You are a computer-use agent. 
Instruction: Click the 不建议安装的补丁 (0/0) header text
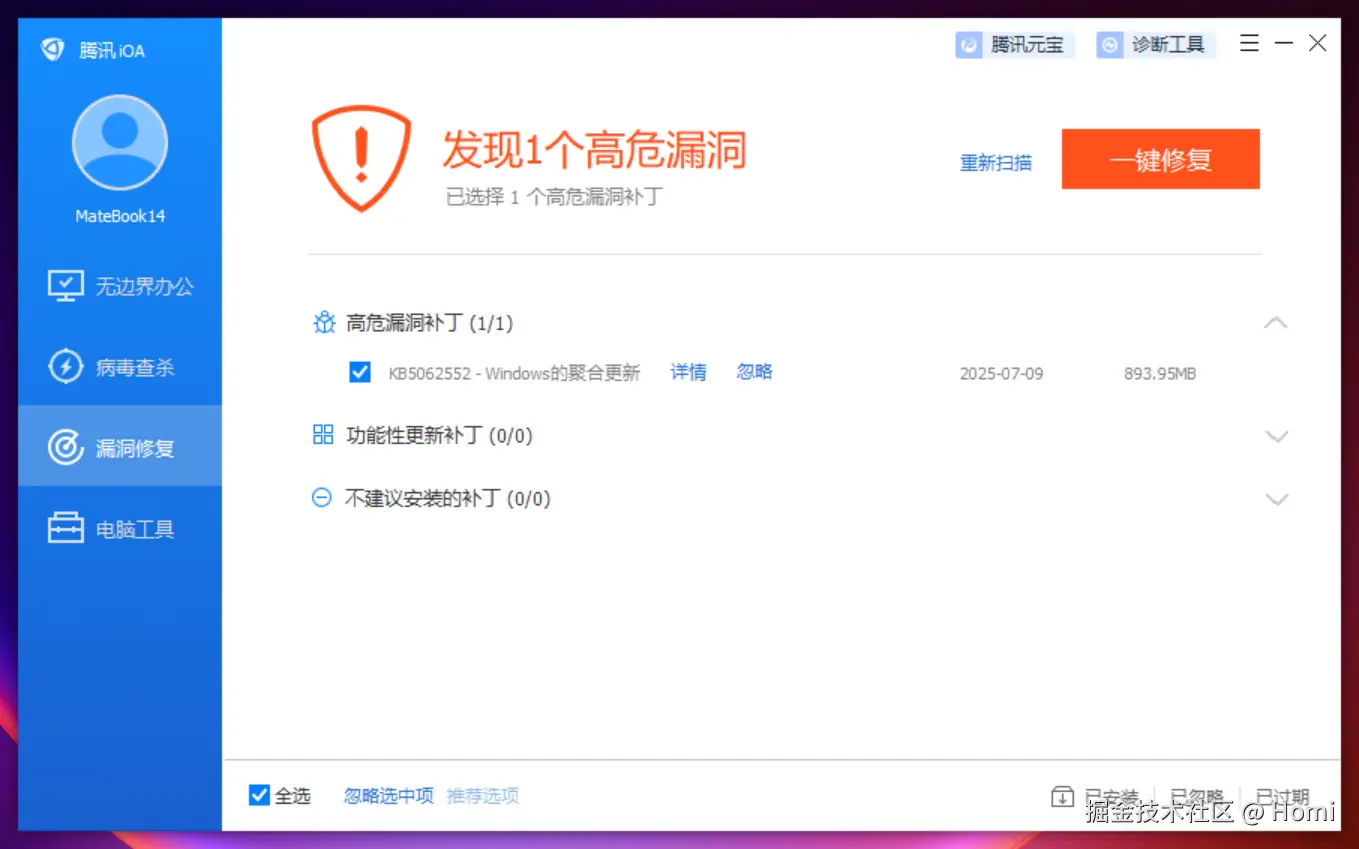[448, 499]
